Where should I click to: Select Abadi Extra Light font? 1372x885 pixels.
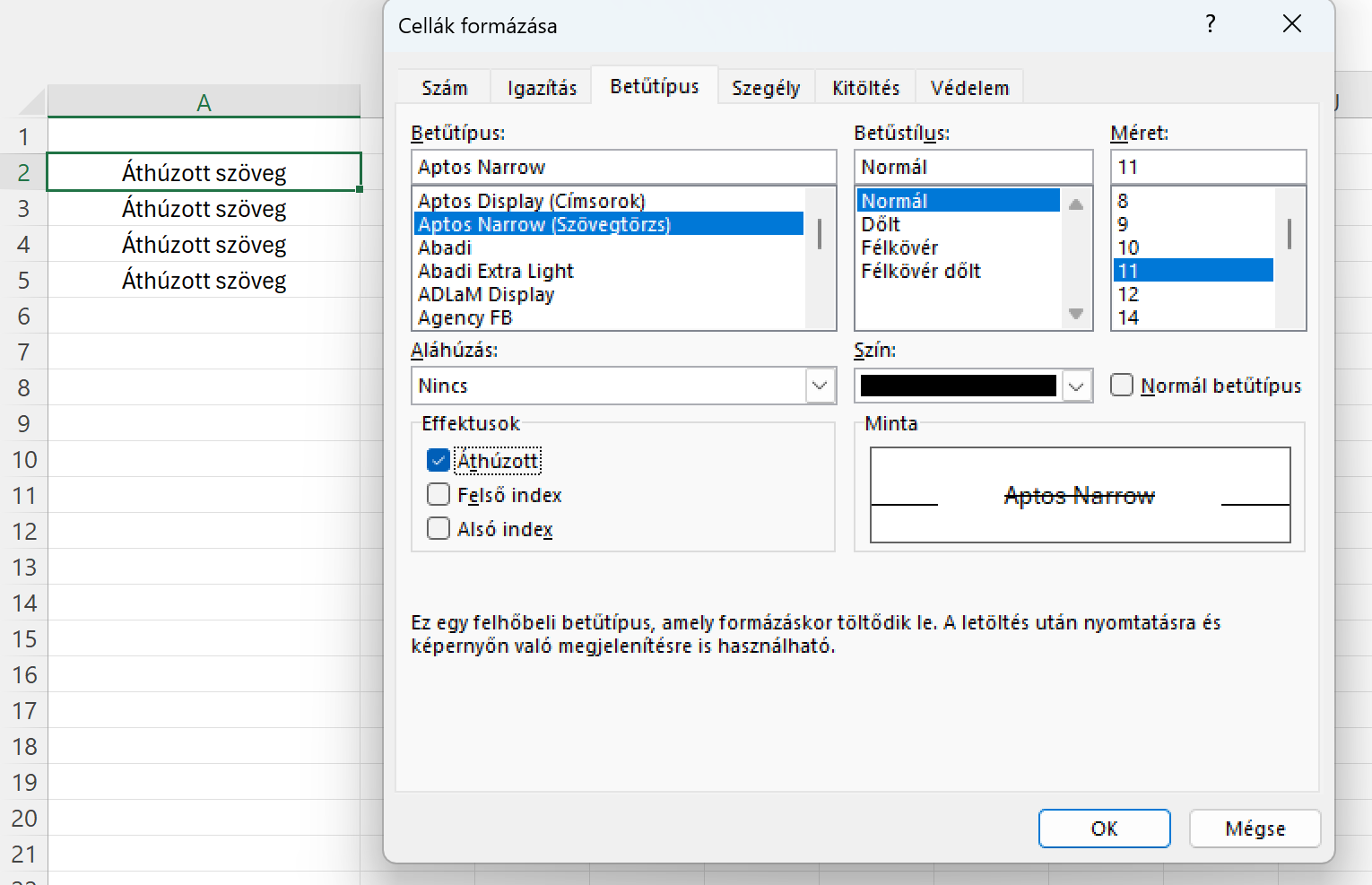tap(495, 271)
